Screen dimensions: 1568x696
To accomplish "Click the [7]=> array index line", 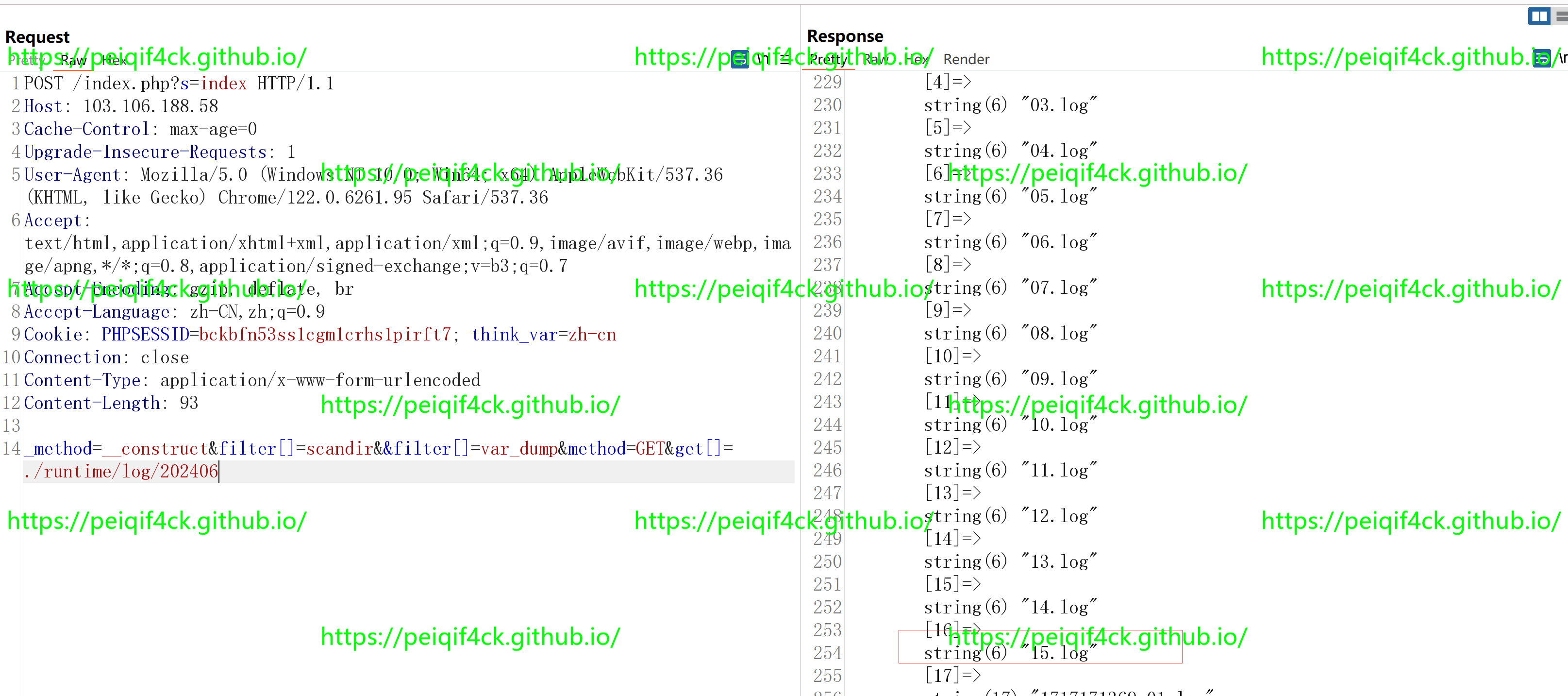I will 948,219.
